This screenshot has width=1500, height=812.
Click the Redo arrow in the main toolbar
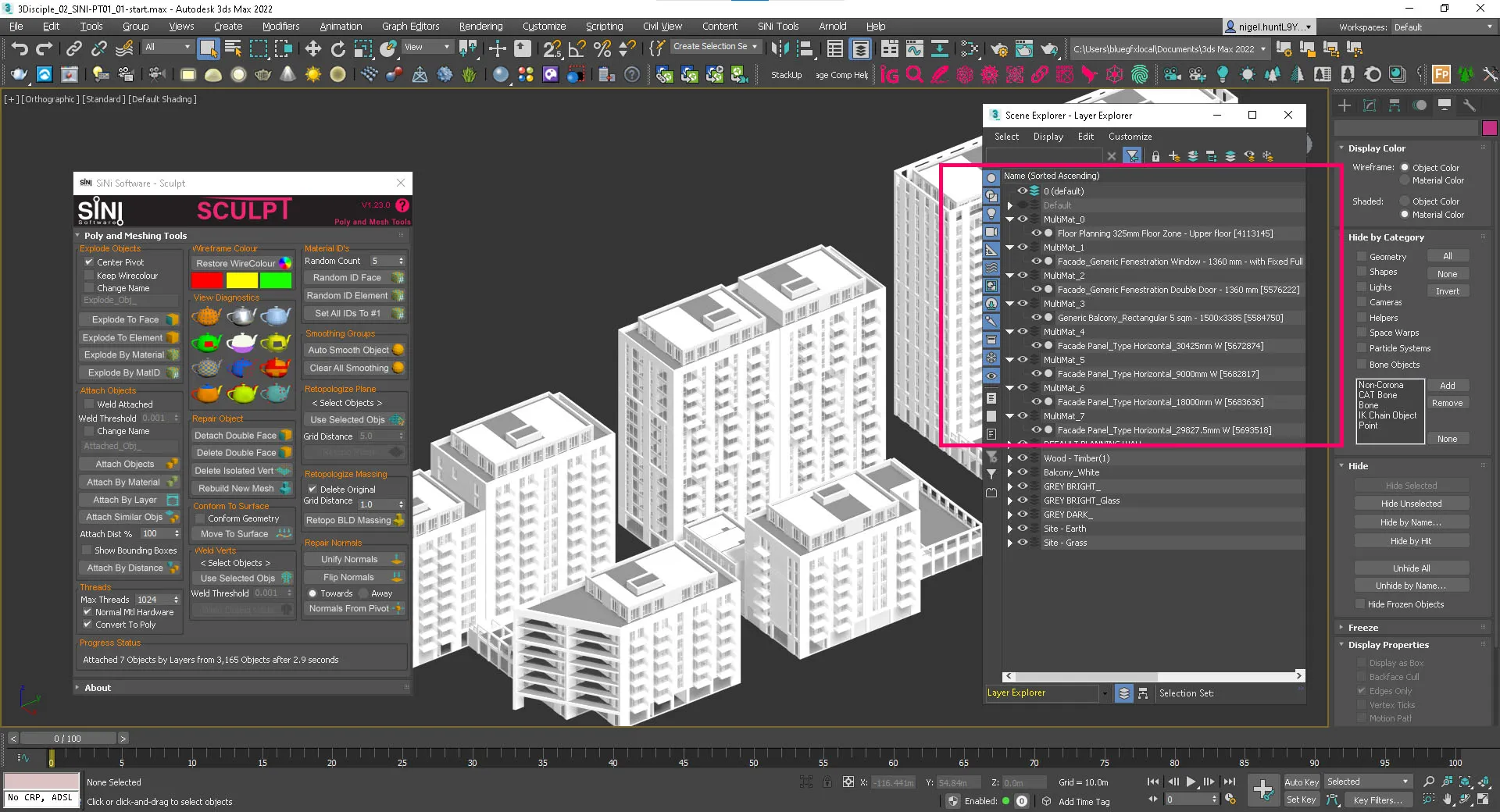[45, 49]
